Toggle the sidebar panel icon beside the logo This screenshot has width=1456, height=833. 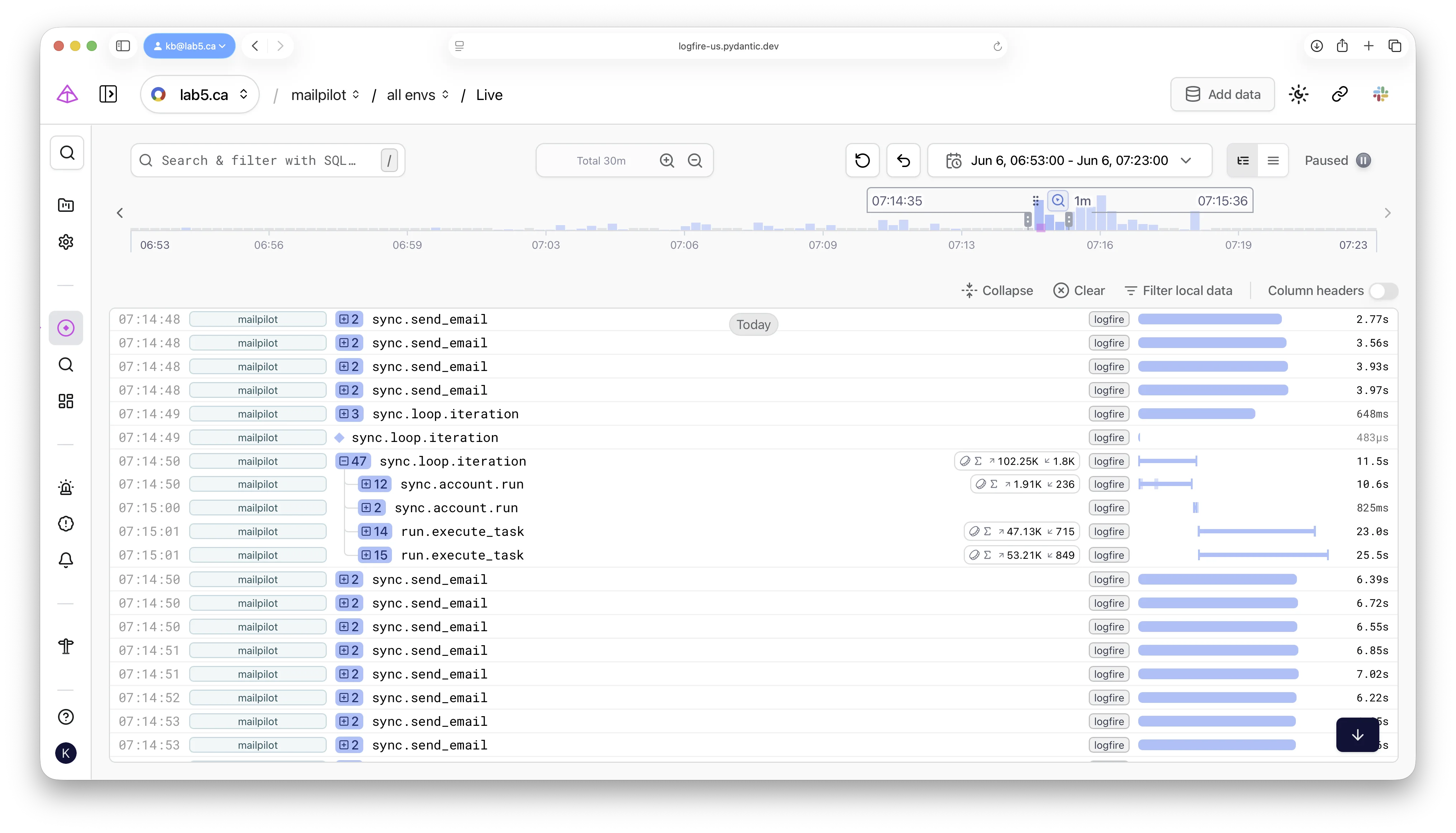point(108,94)
